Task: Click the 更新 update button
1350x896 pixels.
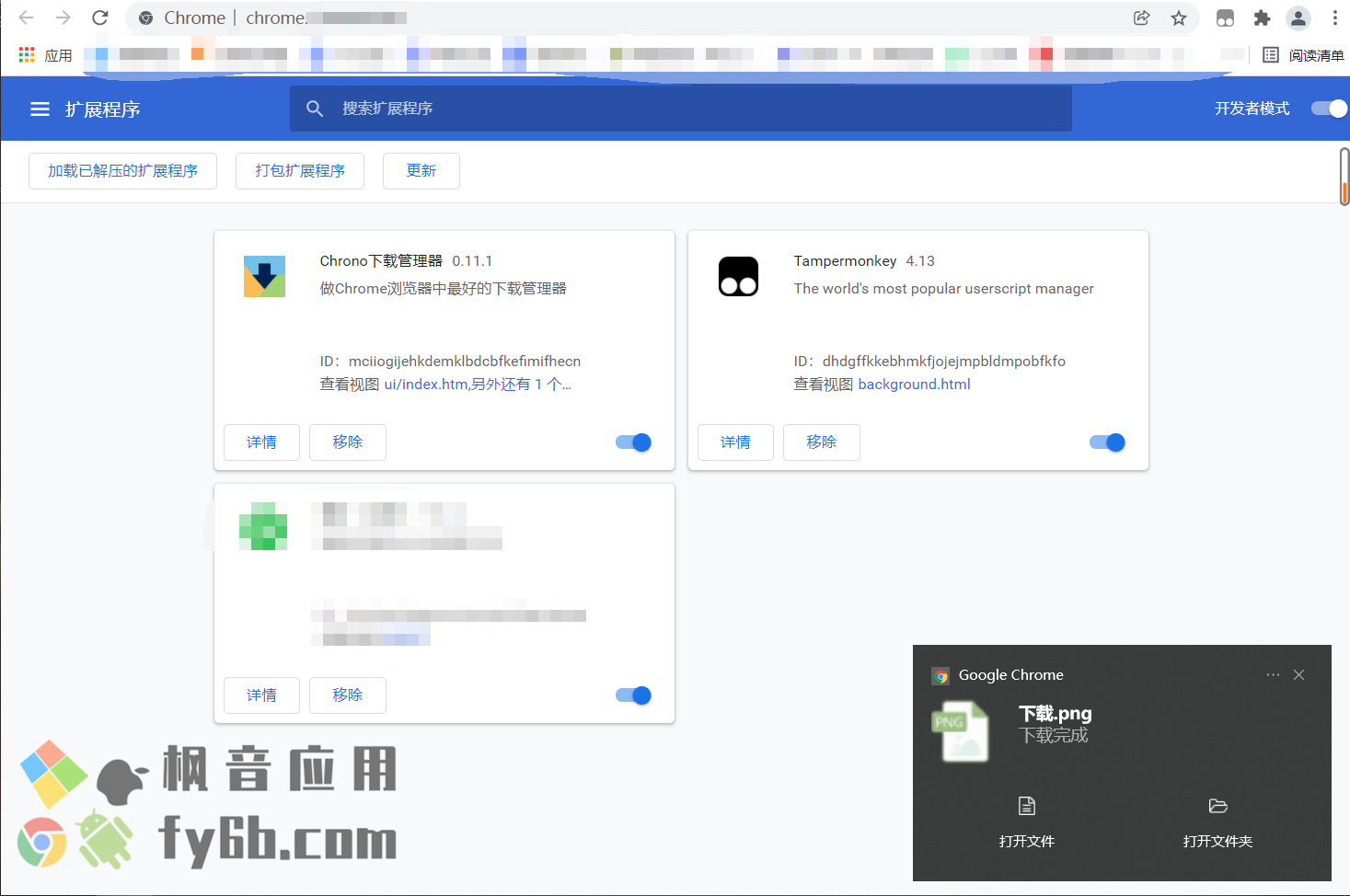Action: pos(421,171)
